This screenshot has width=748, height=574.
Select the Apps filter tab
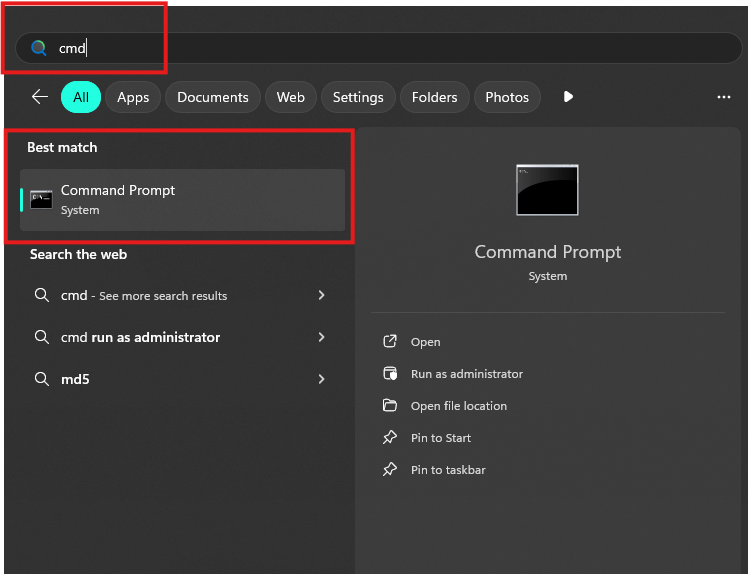[133, 97]
